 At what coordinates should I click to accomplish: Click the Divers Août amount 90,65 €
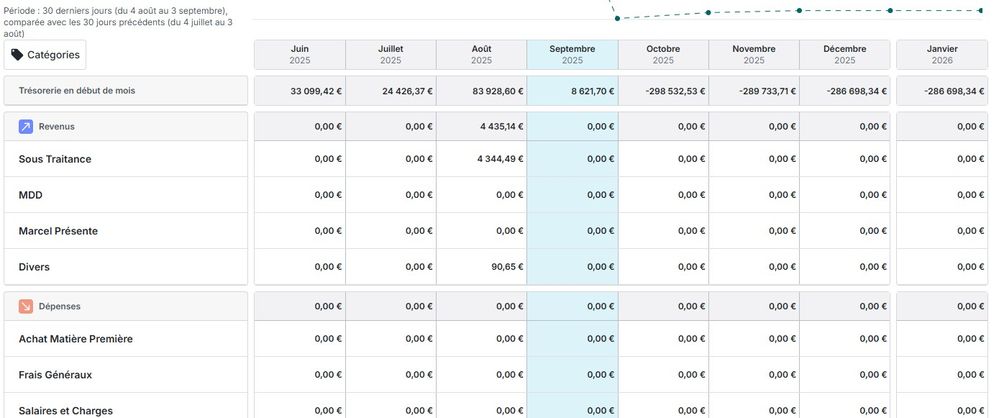click(507, 267)
